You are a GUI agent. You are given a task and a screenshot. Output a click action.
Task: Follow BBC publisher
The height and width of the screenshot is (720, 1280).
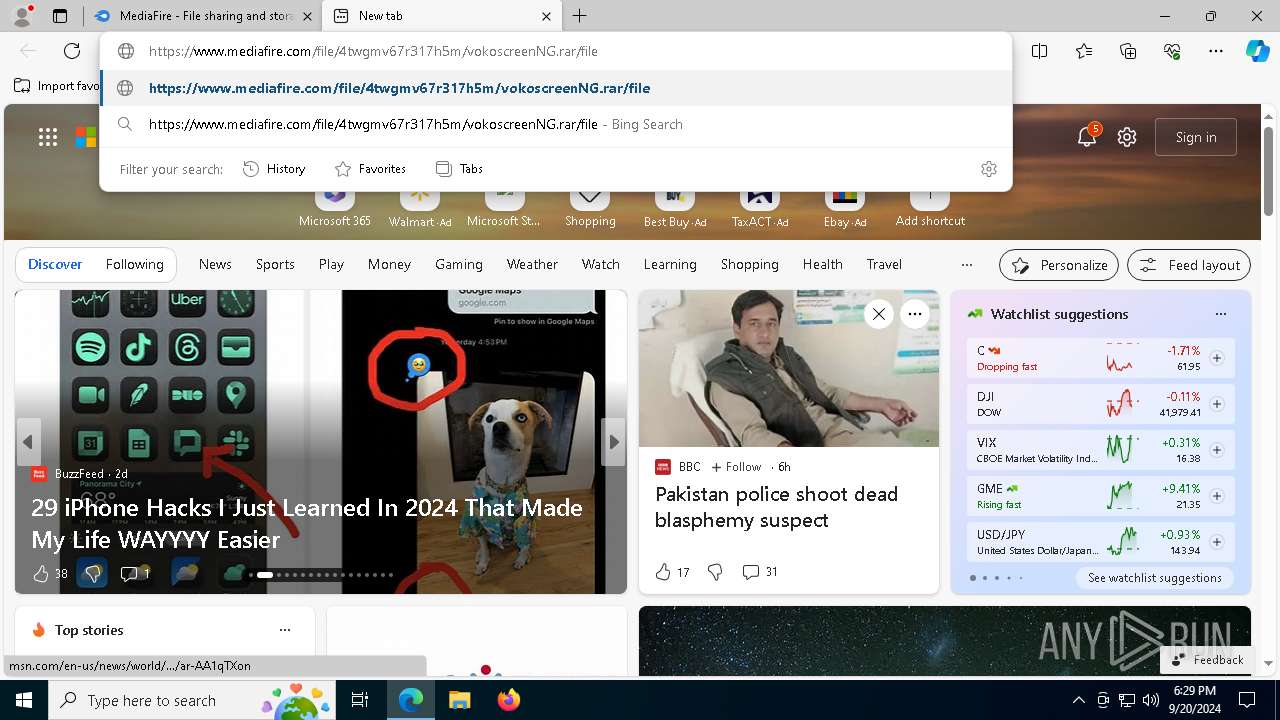pos(736,467)
